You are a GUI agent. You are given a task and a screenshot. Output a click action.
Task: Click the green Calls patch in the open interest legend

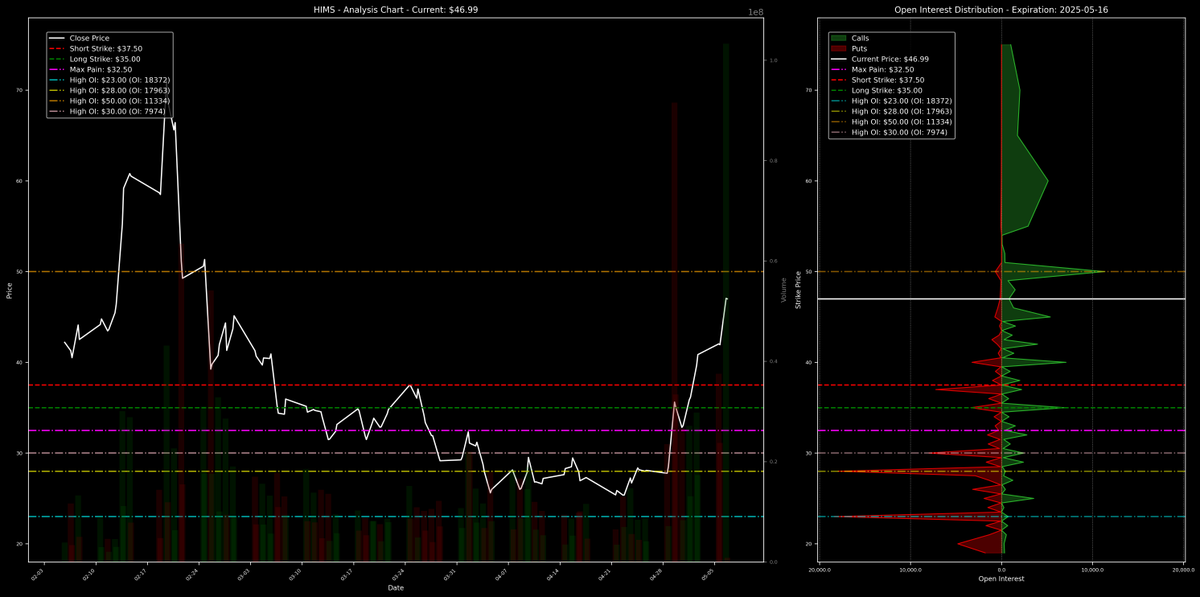(x=838, y=38)
